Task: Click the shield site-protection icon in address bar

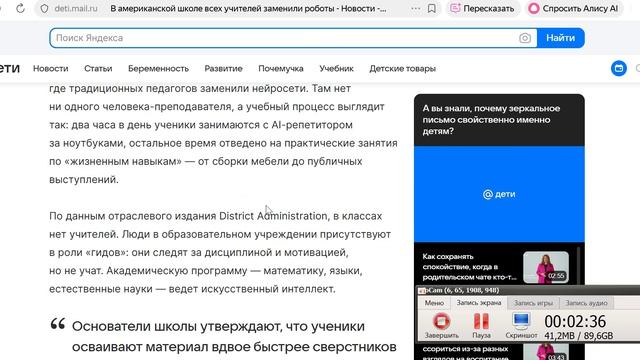Action: (44, 8)
